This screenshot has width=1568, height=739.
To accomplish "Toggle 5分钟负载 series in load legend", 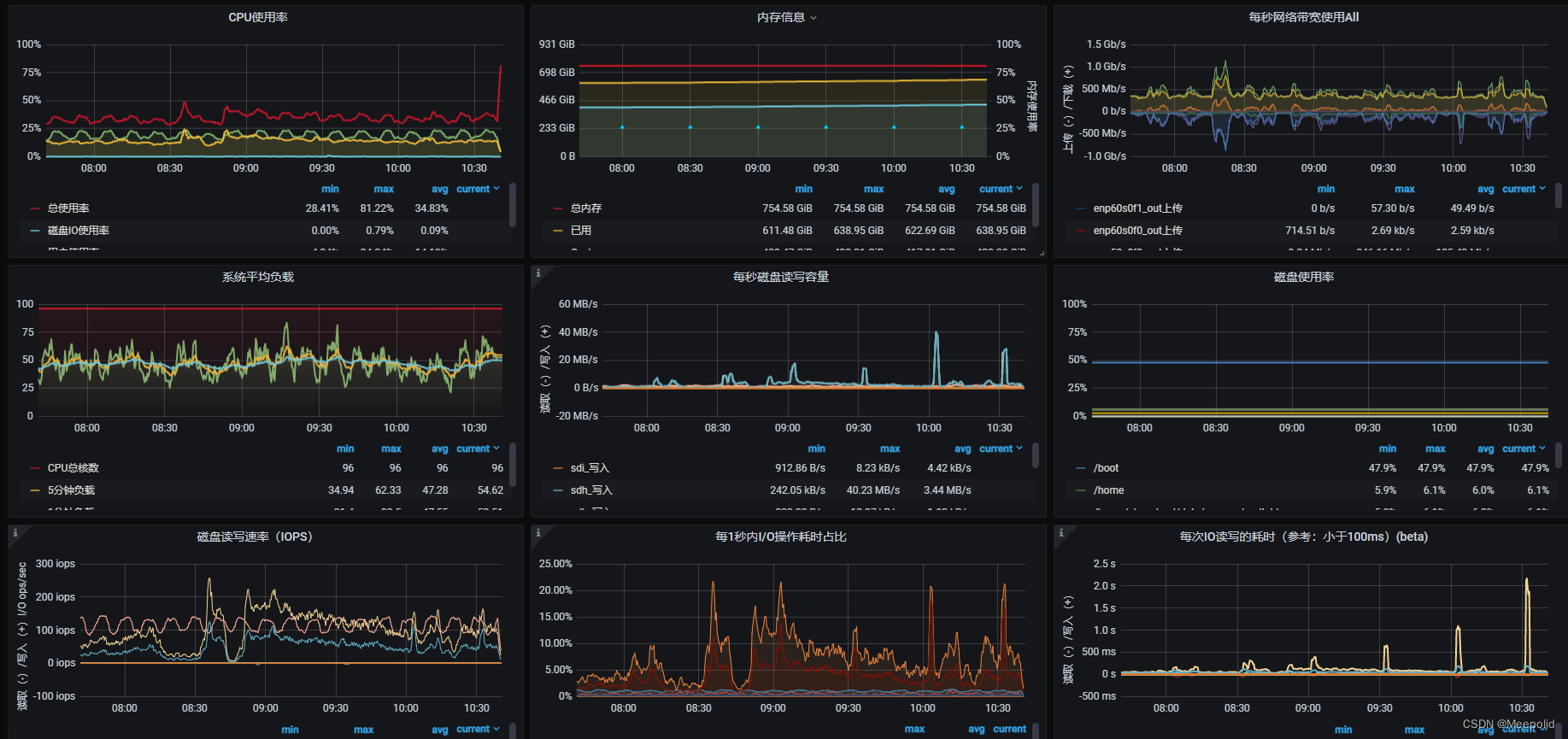I will click(71, 490).
